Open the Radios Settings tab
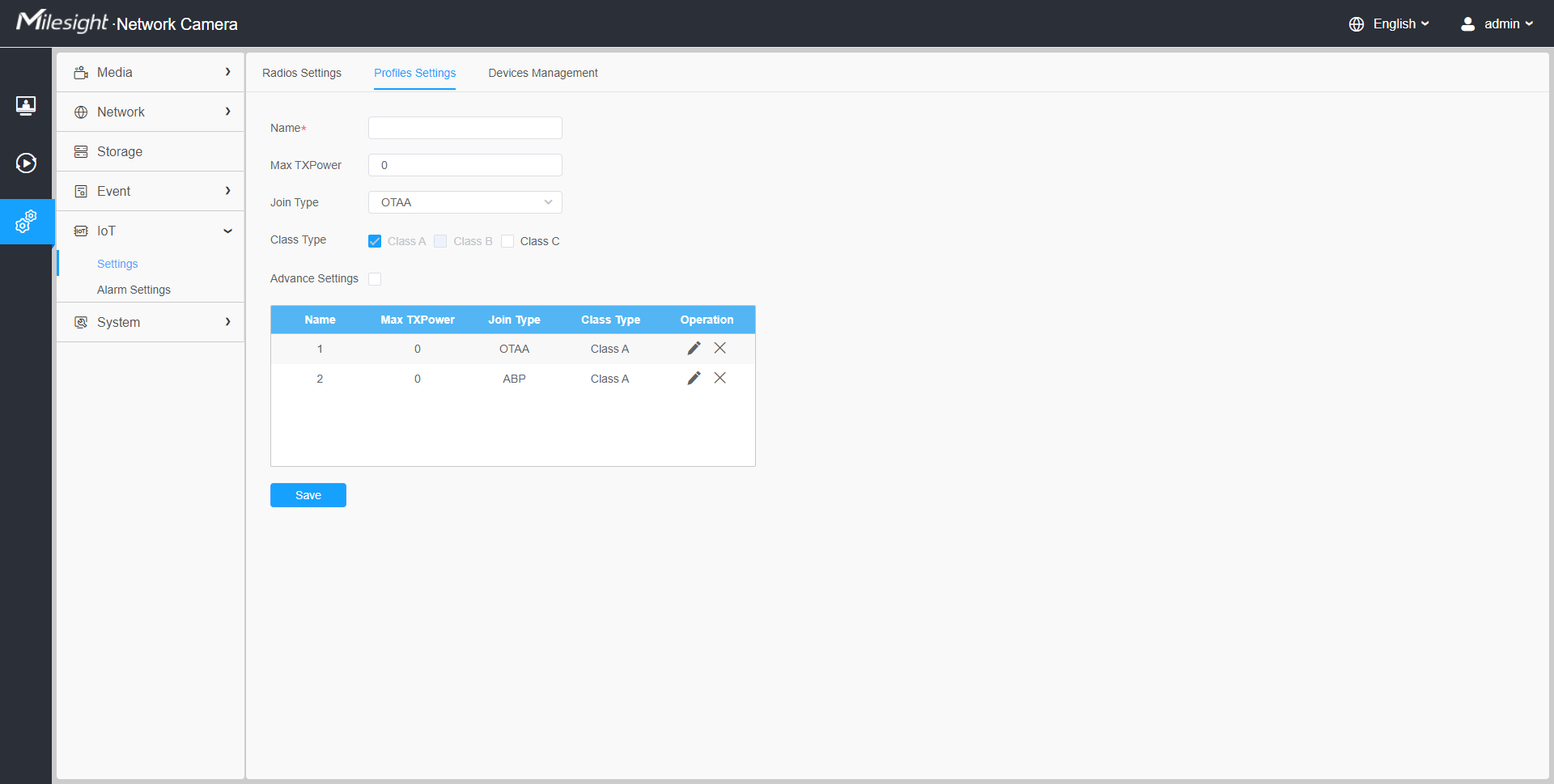This screenshot has height=784, width=1554. [x=301, y=73]
